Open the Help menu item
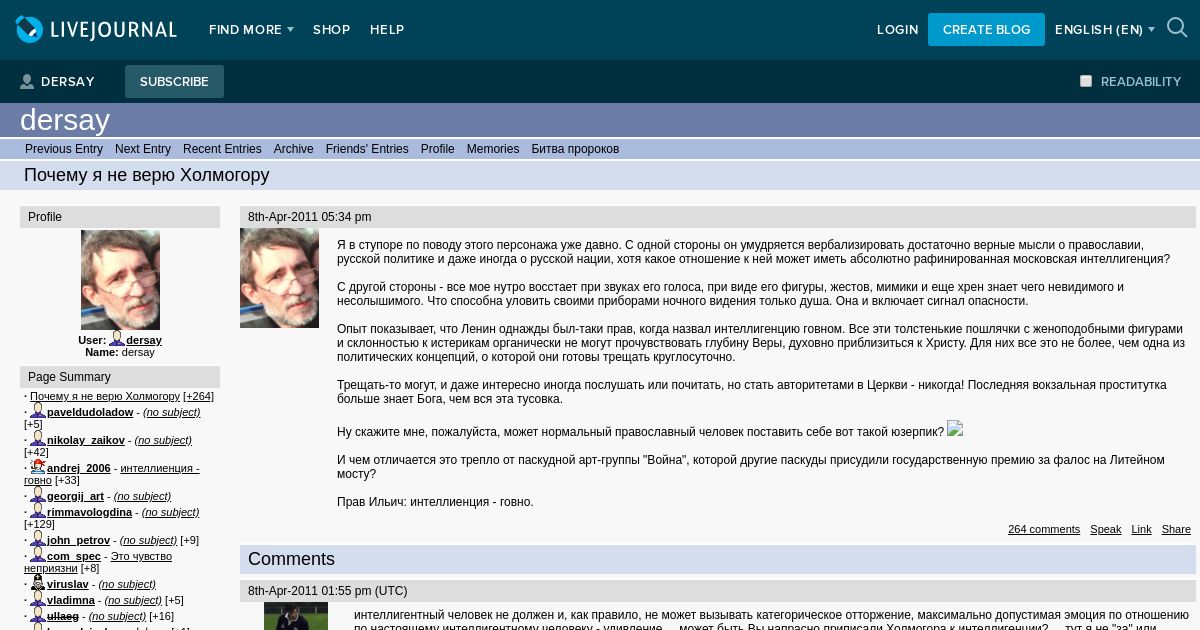Screen dimensions: 1200x630 click(x=387, y=30)
